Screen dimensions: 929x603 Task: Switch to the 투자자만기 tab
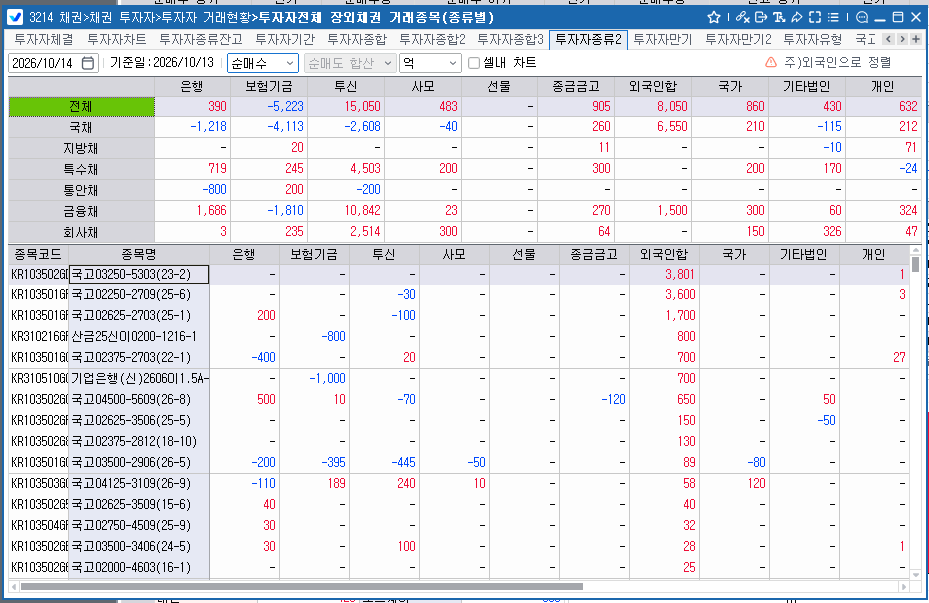pos(663,40)
